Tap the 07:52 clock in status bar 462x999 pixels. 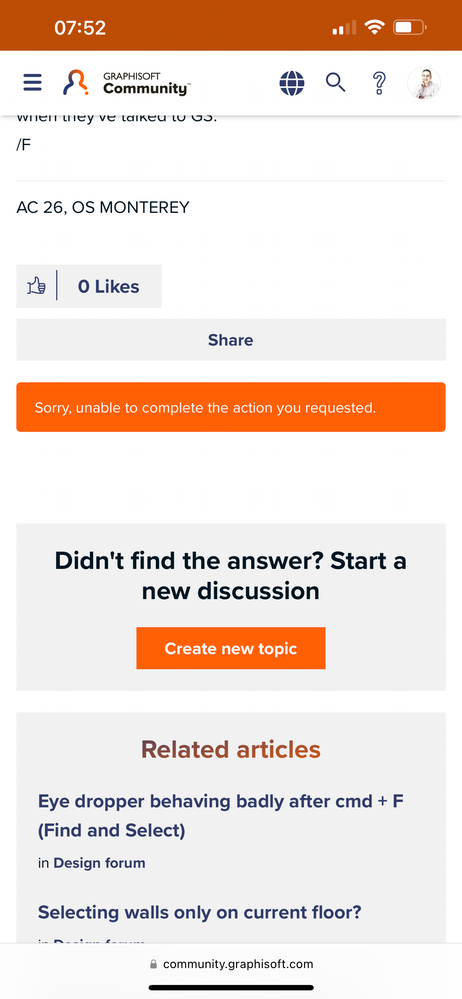point(80,28)
